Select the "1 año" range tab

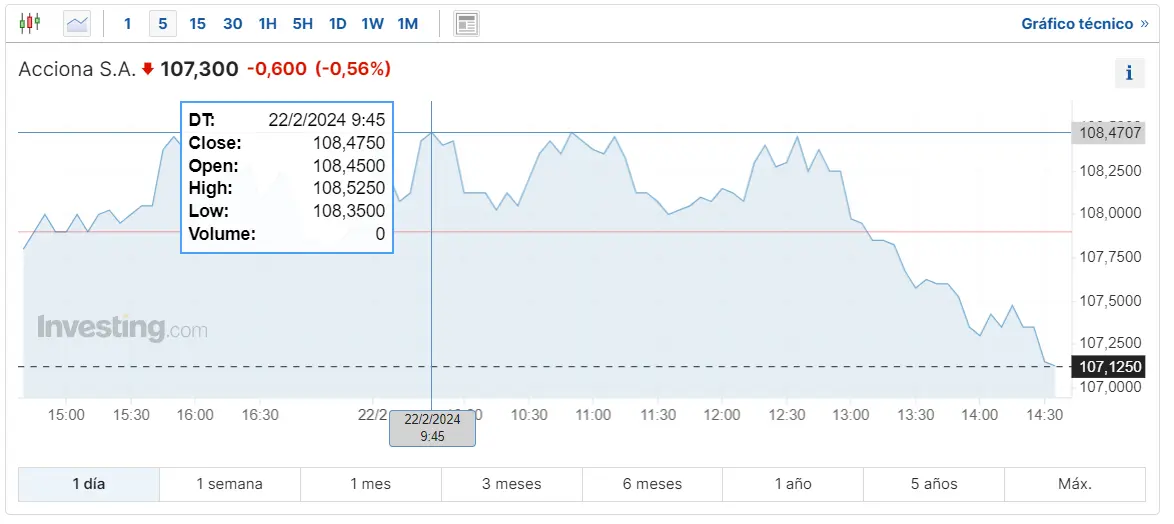click(x=793, y=484)
